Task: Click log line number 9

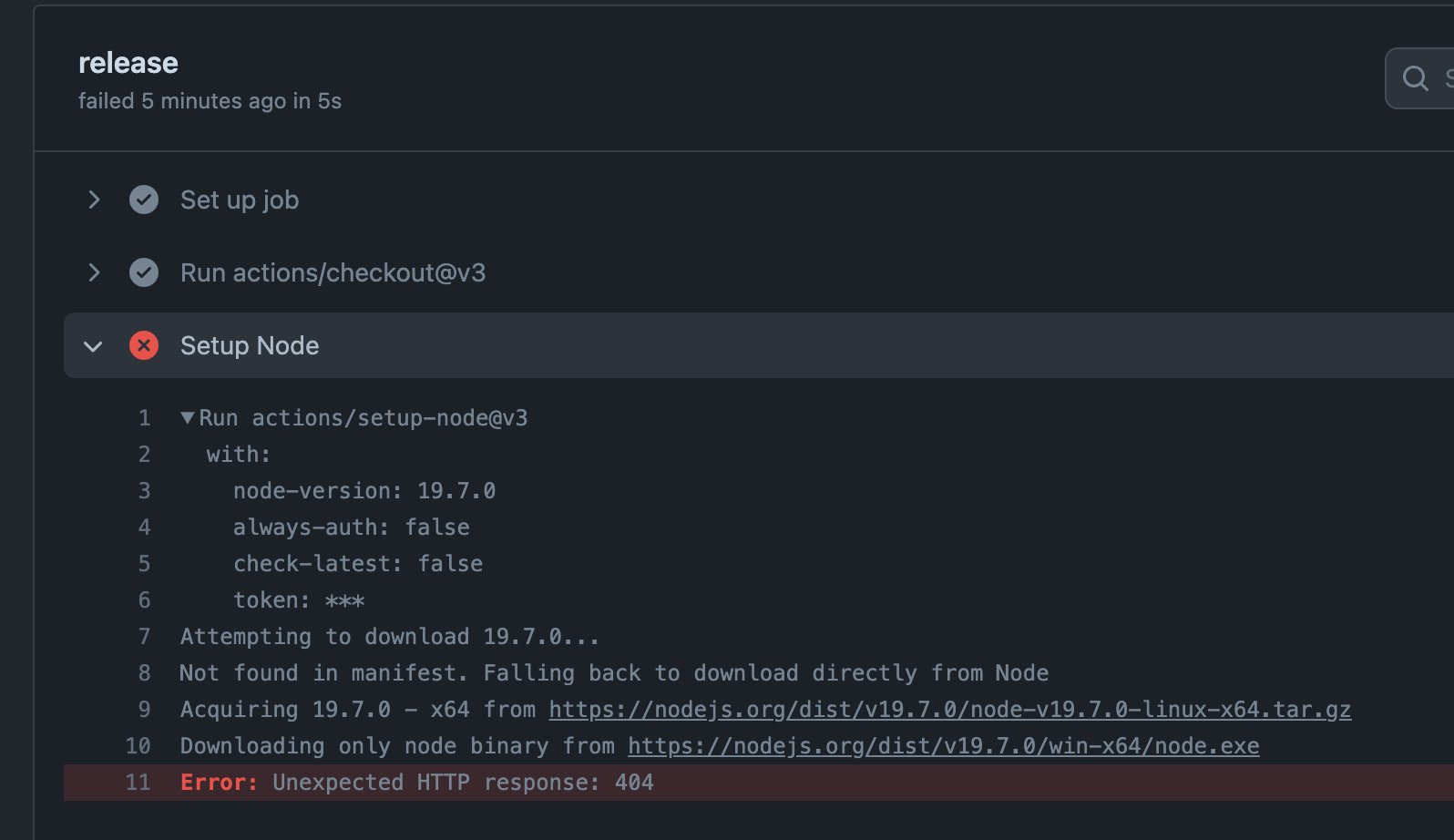Action: 144,710
